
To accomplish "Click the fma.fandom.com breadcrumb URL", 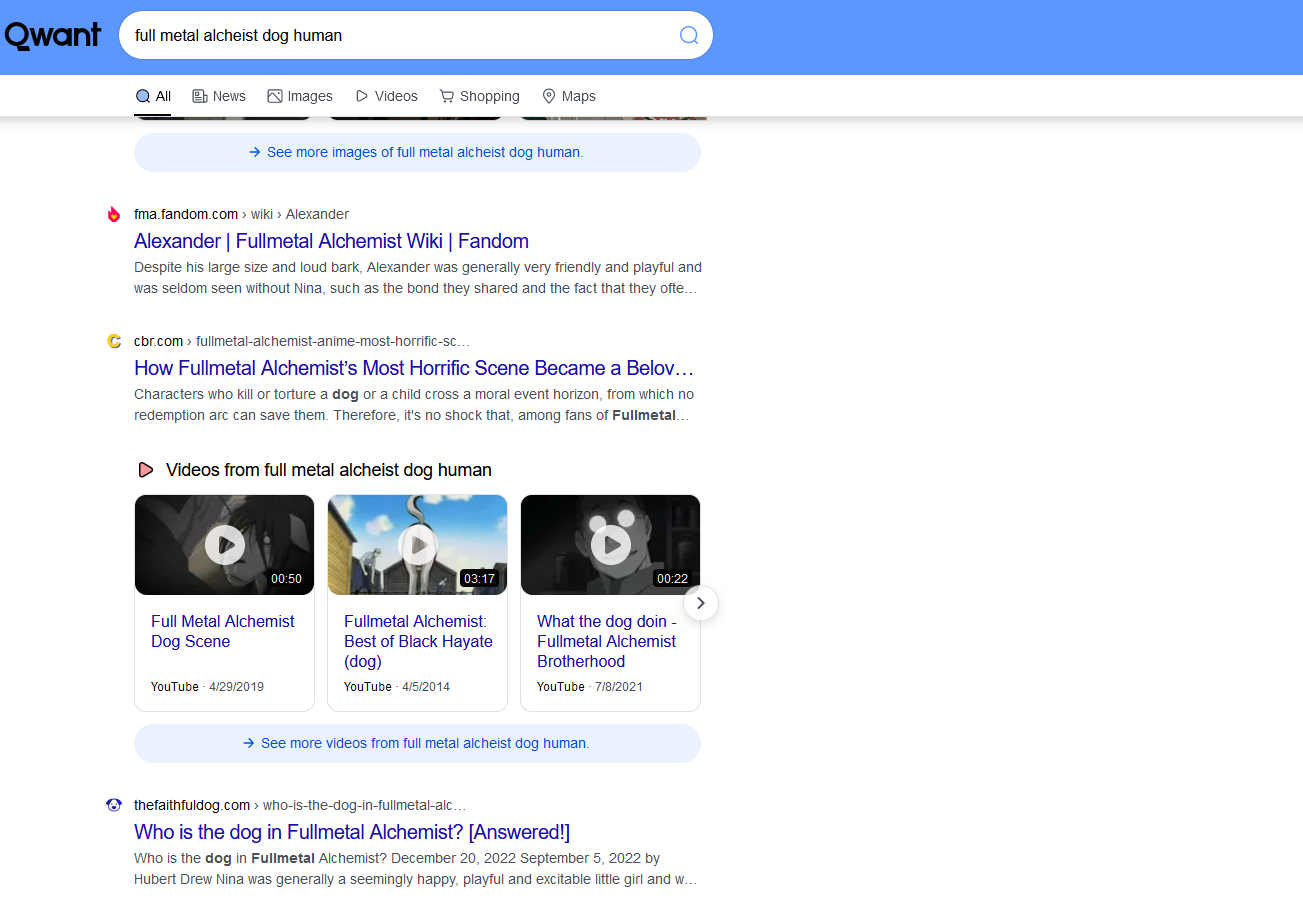I will pos(242,214).
